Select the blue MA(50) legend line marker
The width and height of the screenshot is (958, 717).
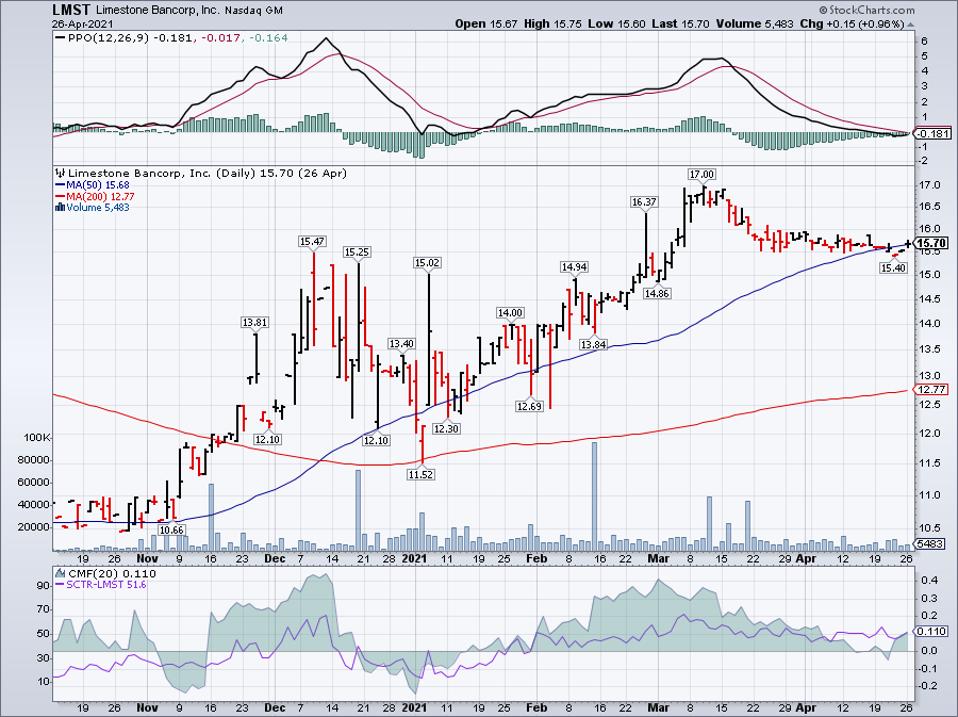click(x=60, y=185)
